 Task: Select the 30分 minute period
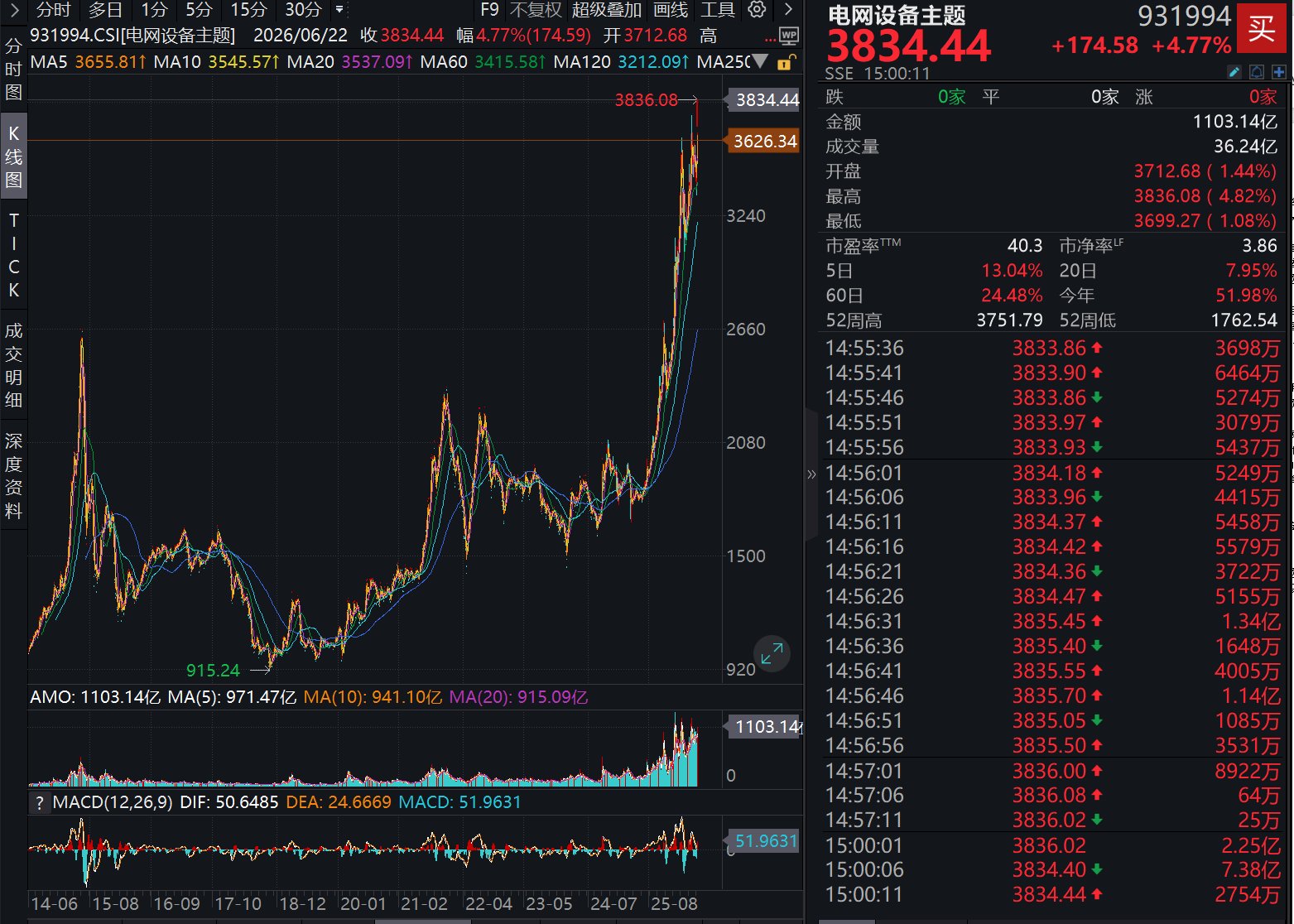point(303,10)
